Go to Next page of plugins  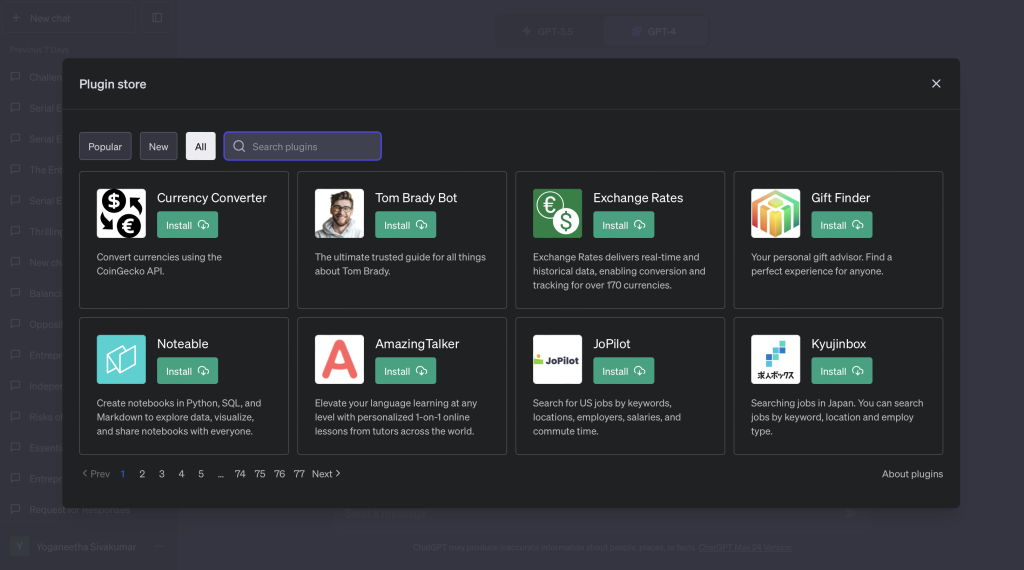326,474
